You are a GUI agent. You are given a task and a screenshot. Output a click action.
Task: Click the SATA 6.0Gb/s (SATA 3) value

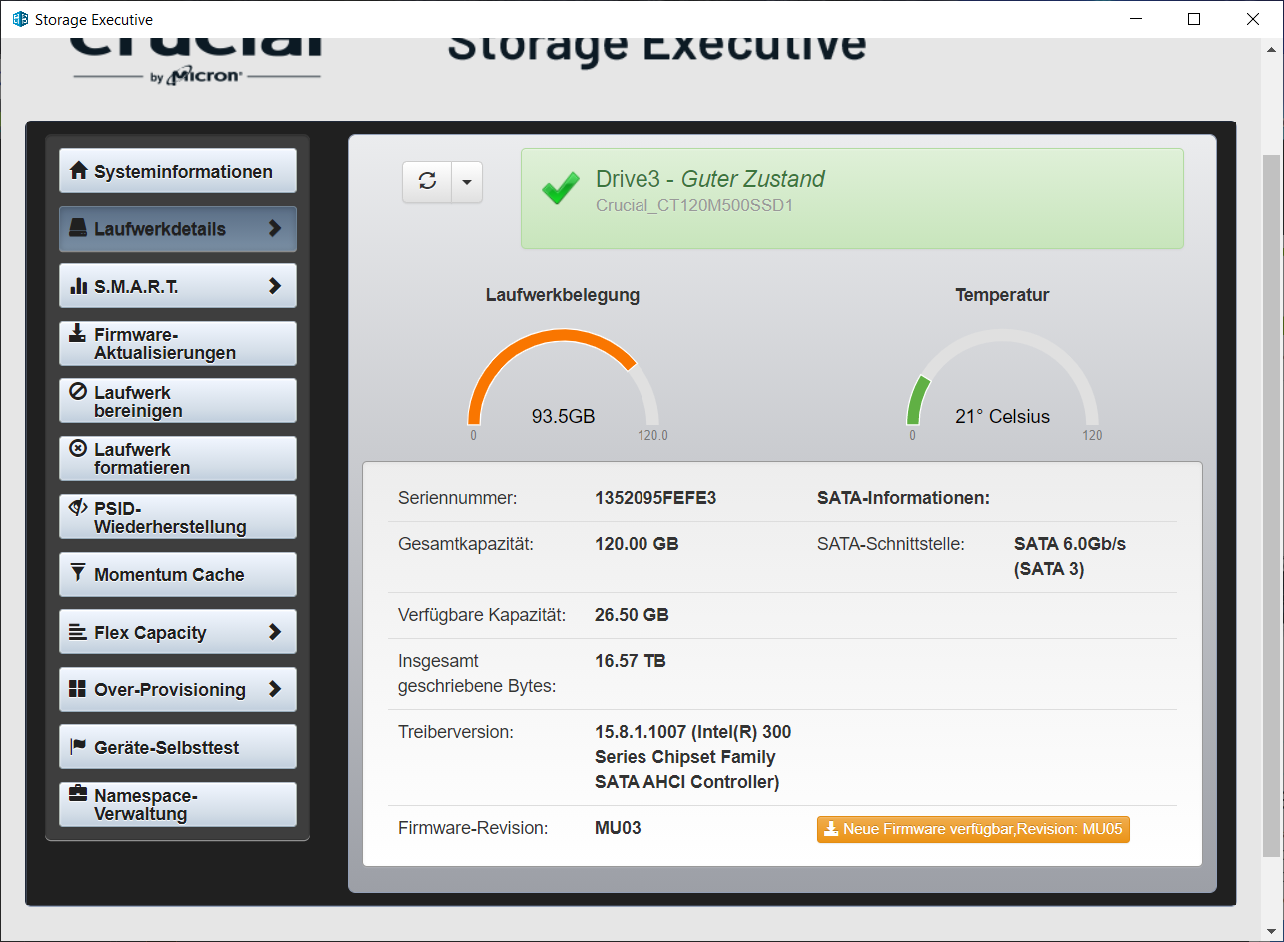1070,557
